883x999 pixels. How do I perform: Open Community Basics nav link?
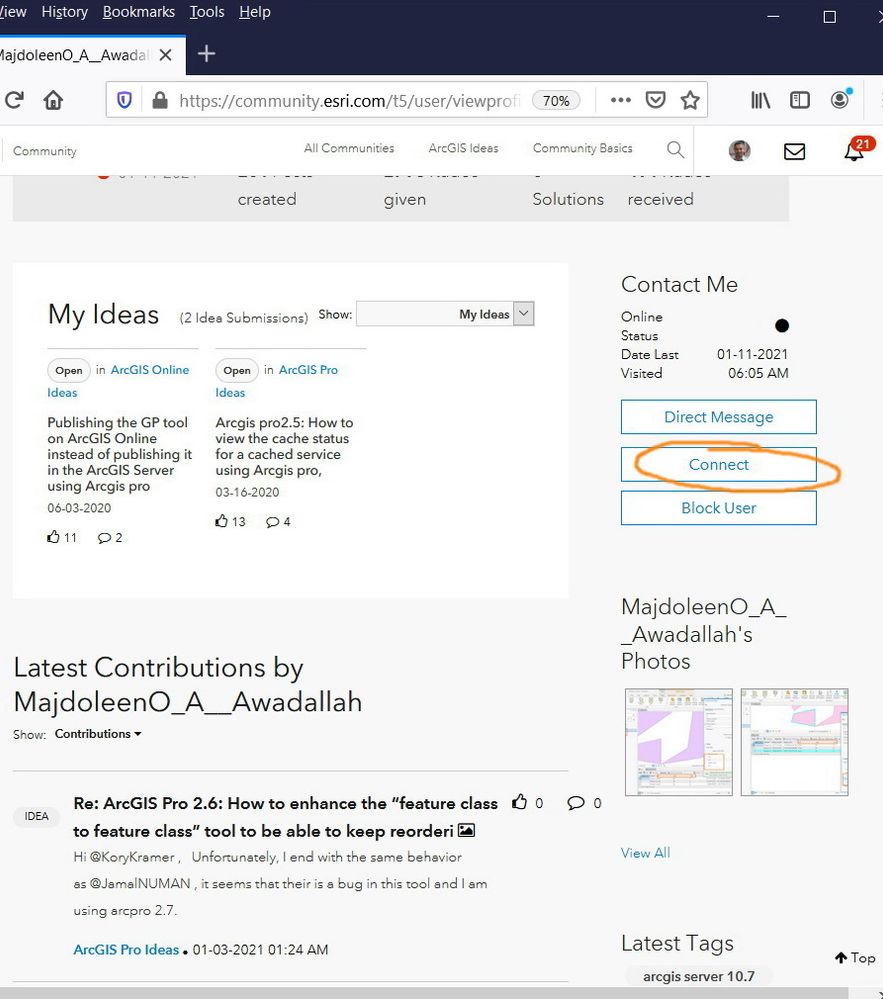pos(582,148)
